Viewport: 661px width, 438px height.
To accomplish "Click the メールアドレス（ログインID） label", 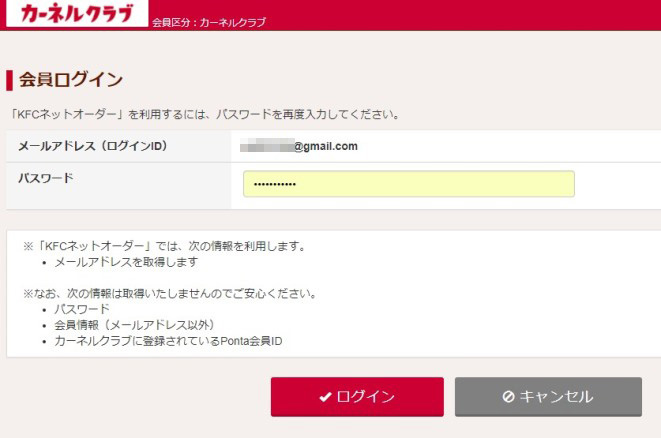I will tap(93, 146).
